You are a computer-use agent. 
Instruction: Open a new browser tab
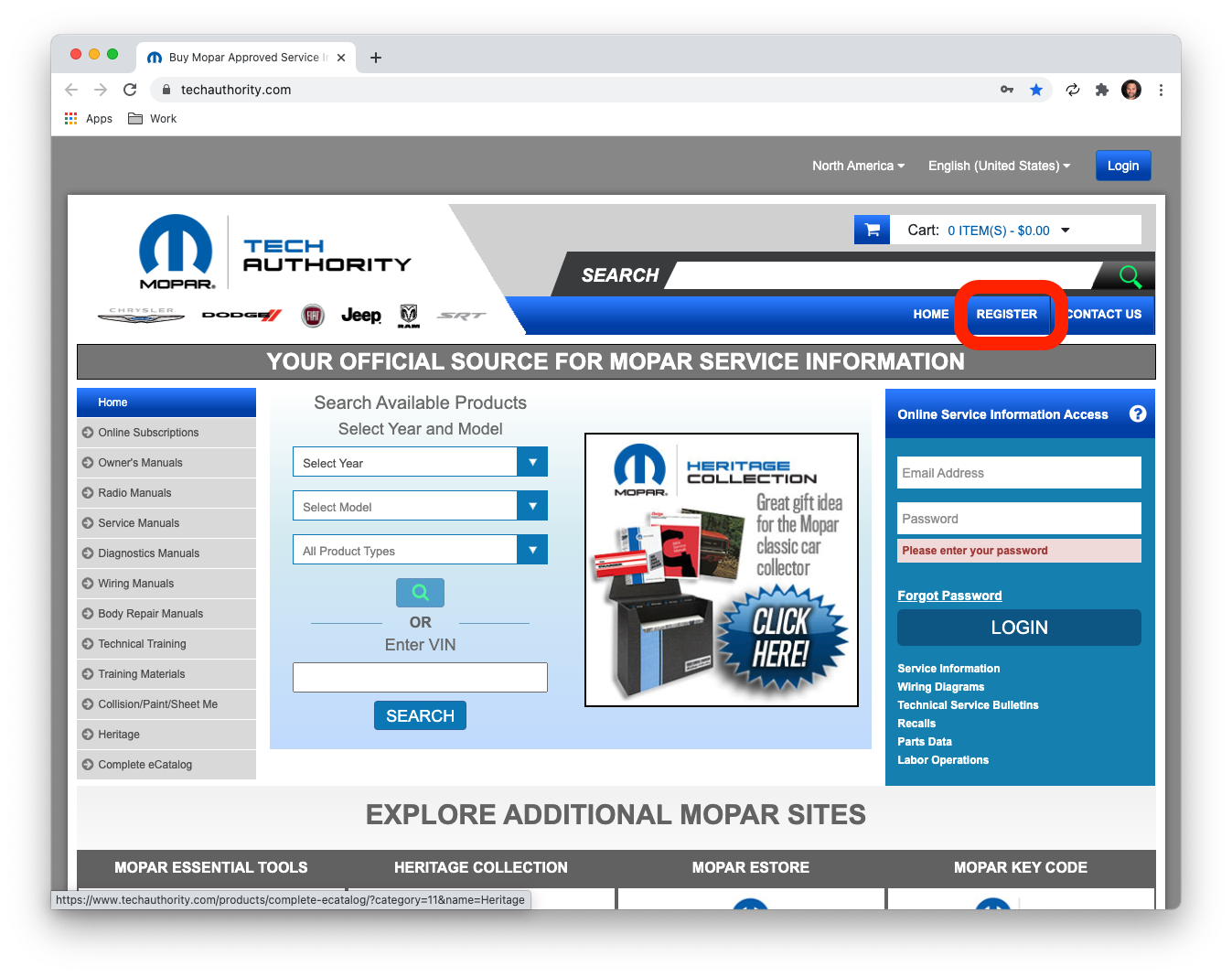click(x=376, y=58)
